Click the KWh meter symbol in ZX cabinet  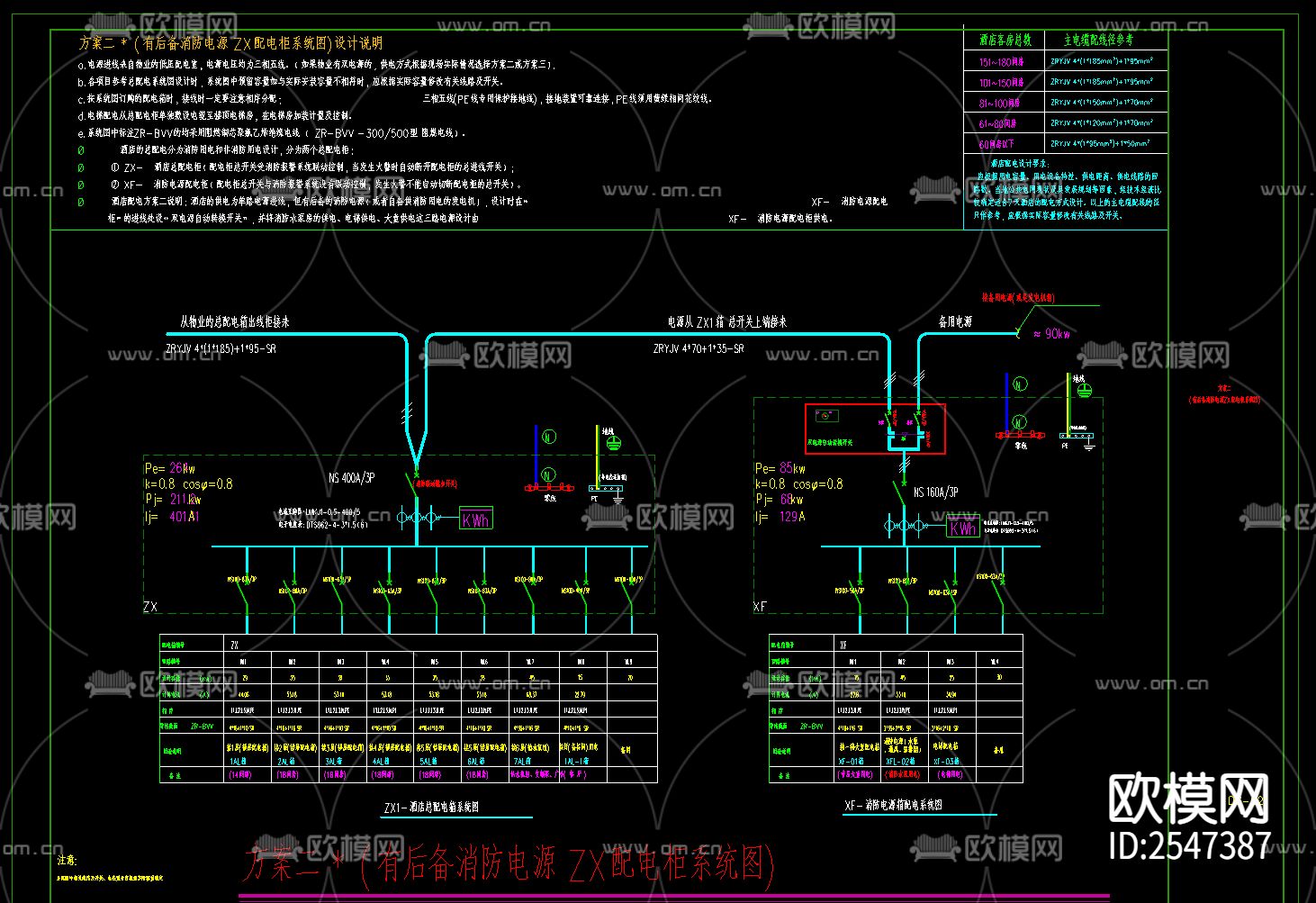pyautogui.click(x=475, y=519)
